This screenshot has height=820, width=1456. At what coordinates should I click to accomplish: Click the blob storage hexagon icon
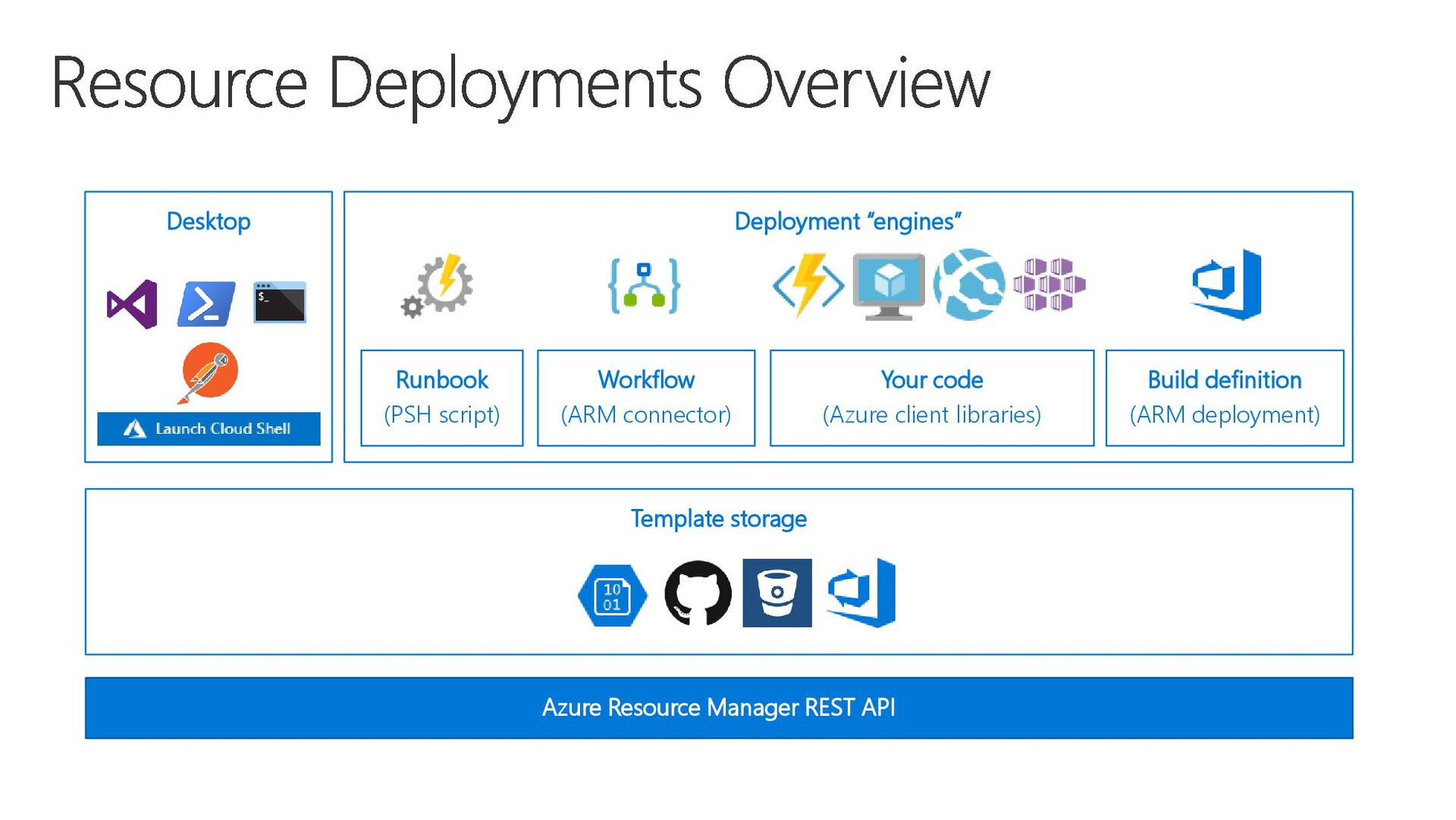613,595
